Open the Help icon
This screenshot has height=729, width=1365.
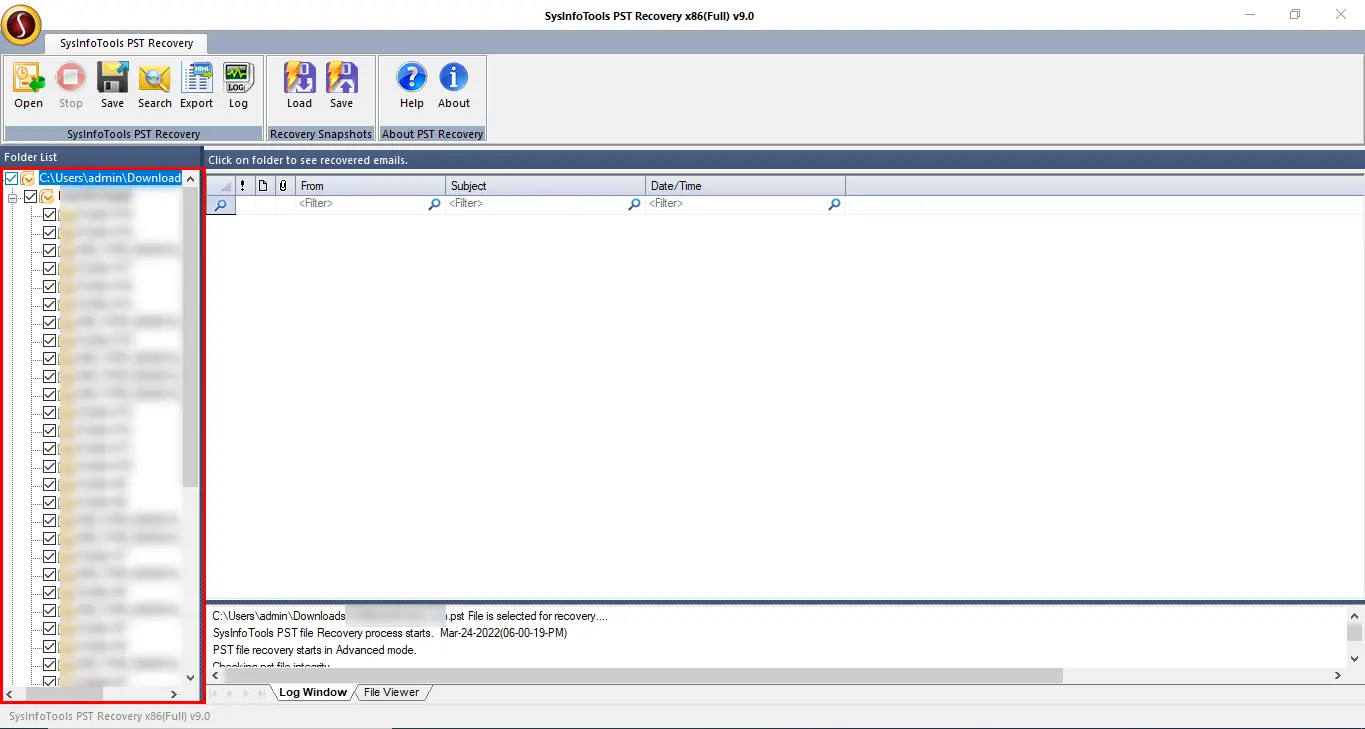point(411,84)
